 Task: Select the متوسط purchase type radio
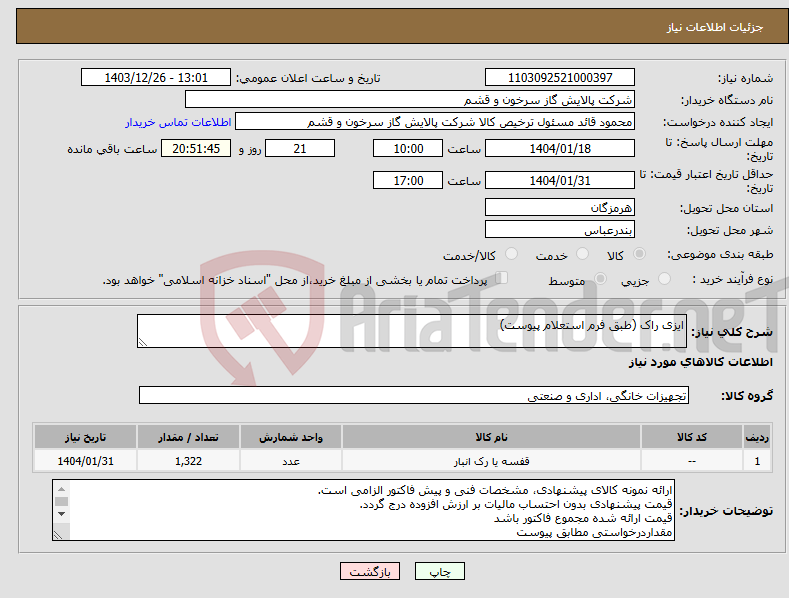tap(600, 279)
